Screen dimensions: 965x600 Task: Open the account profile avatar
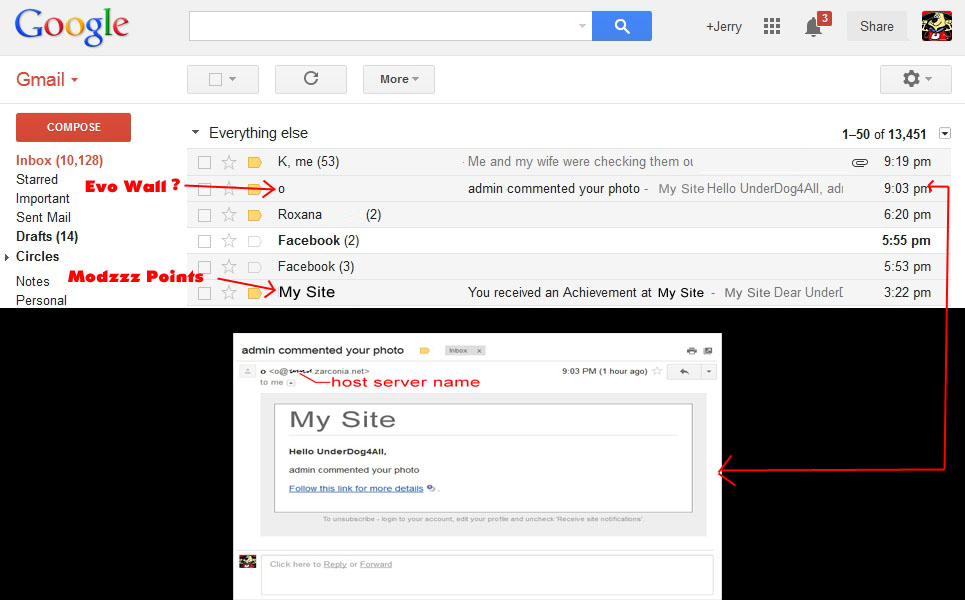937,26
